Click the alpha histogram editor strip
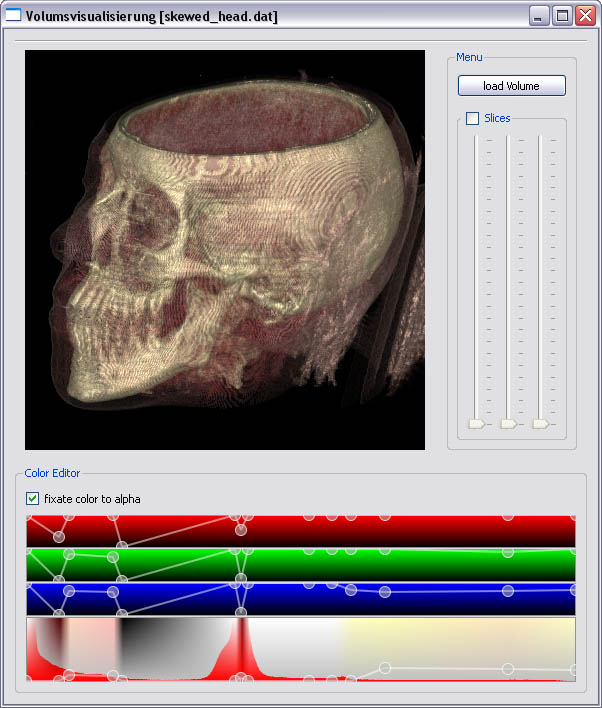Viewport: 602px width, 708px height. point(301,649)
